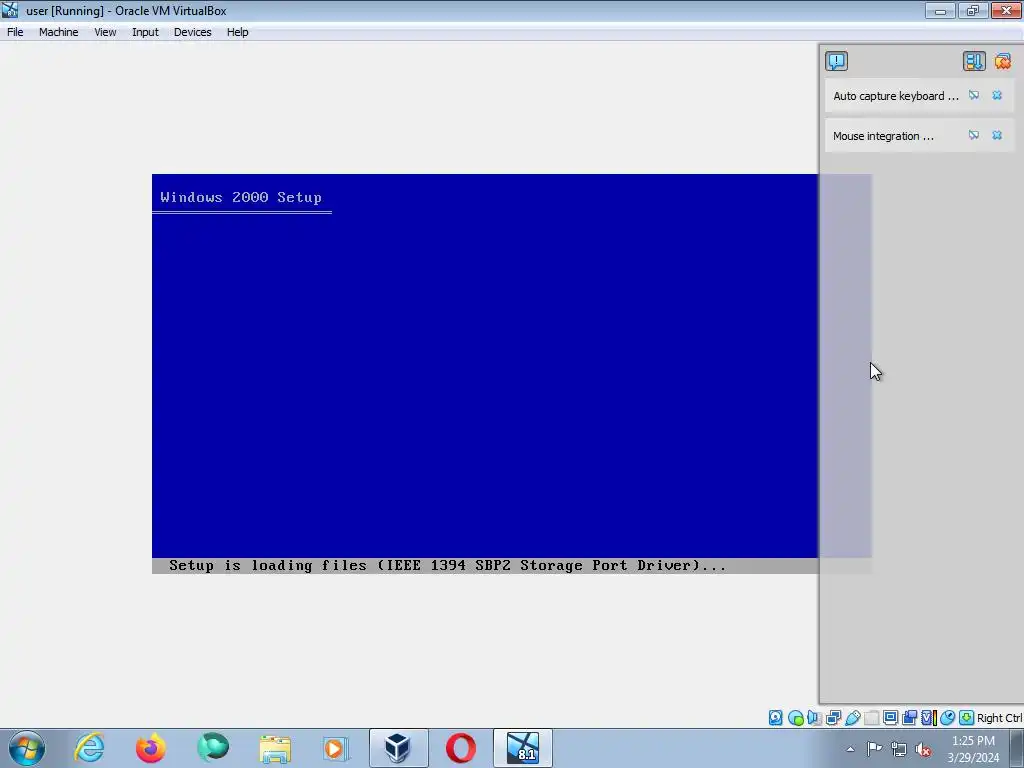Screen dimensions: 1024x768
Task: Show hidden tray icons arrow
Action: tap(850, 749)
